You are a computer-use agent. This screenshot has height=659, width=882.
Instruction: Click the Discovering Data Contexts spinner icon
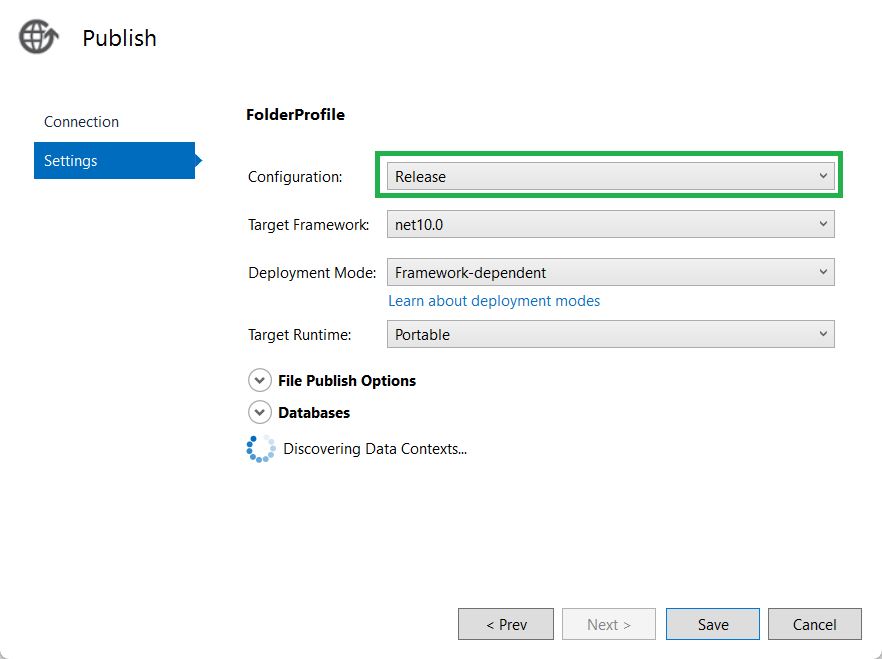[260, 448]
